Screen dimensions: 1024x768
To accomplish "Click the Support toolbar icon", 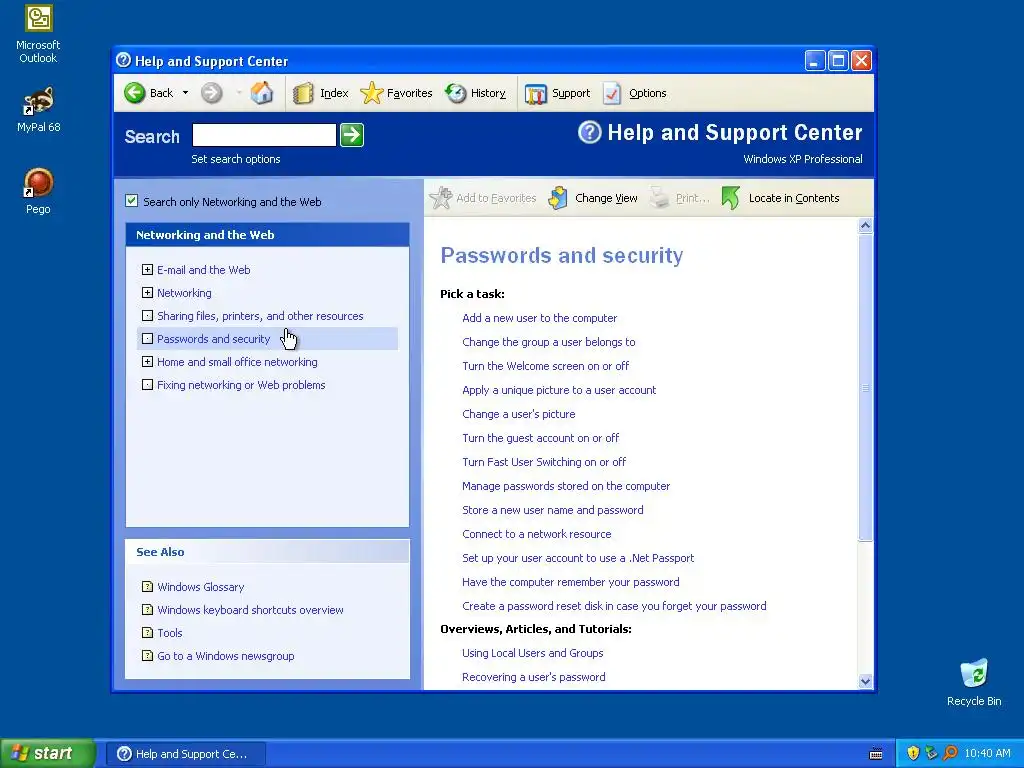I will 536,93.
